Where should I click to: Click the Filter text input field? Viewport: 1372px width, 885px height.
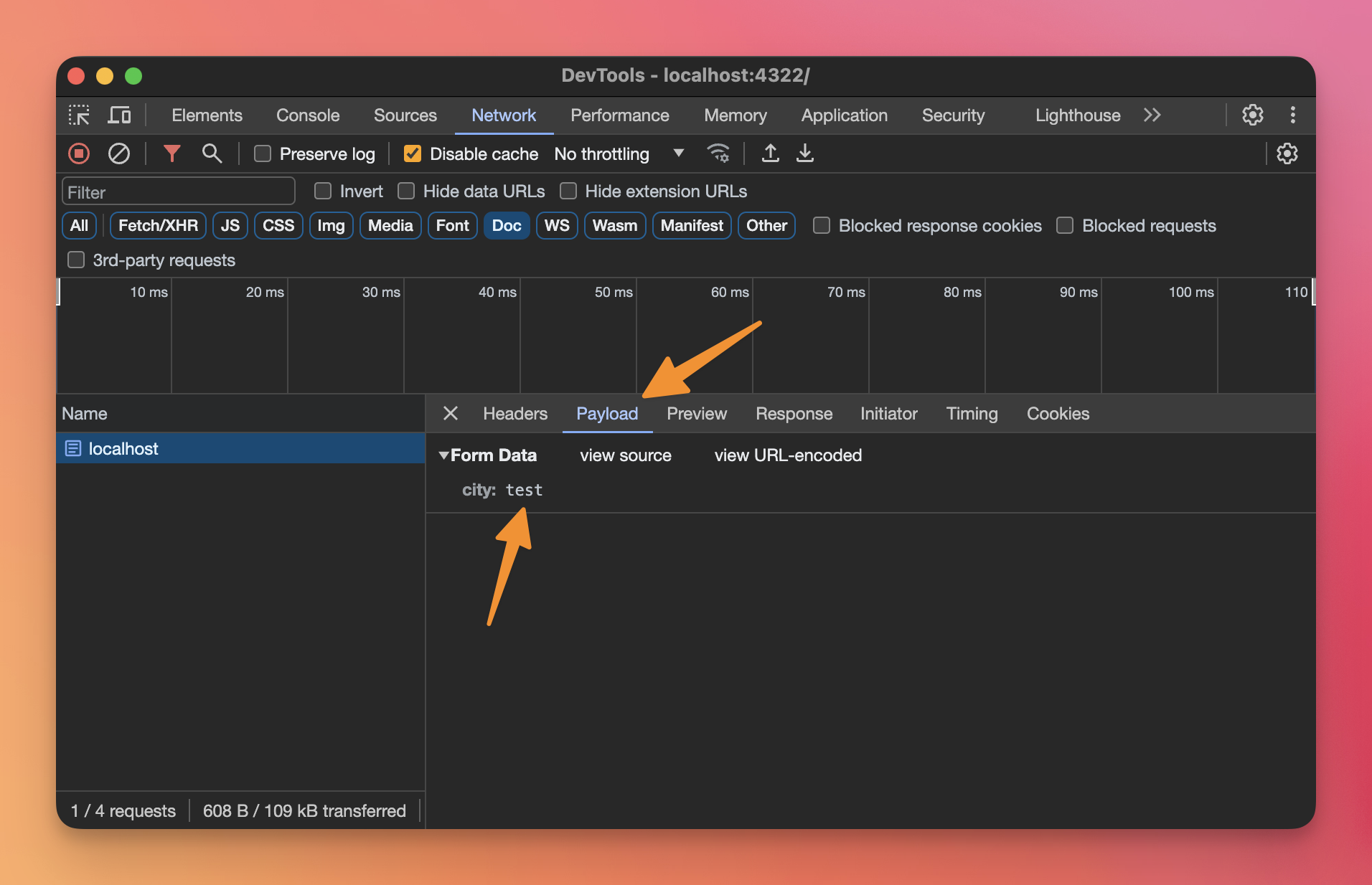tap(179, 192)
